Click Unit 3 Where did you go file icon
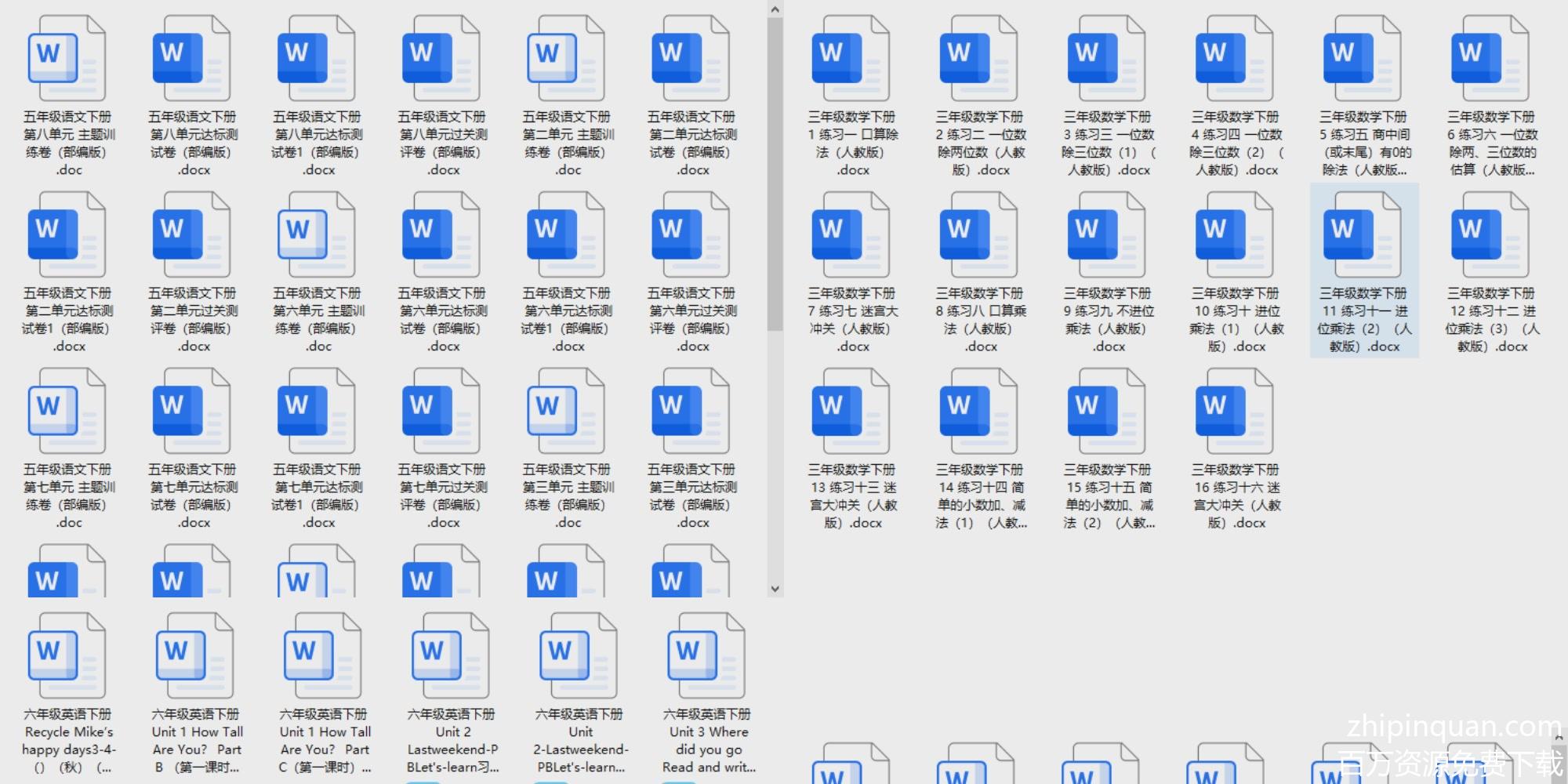This screenshot has height=784, width=1568. pos(706,656)
